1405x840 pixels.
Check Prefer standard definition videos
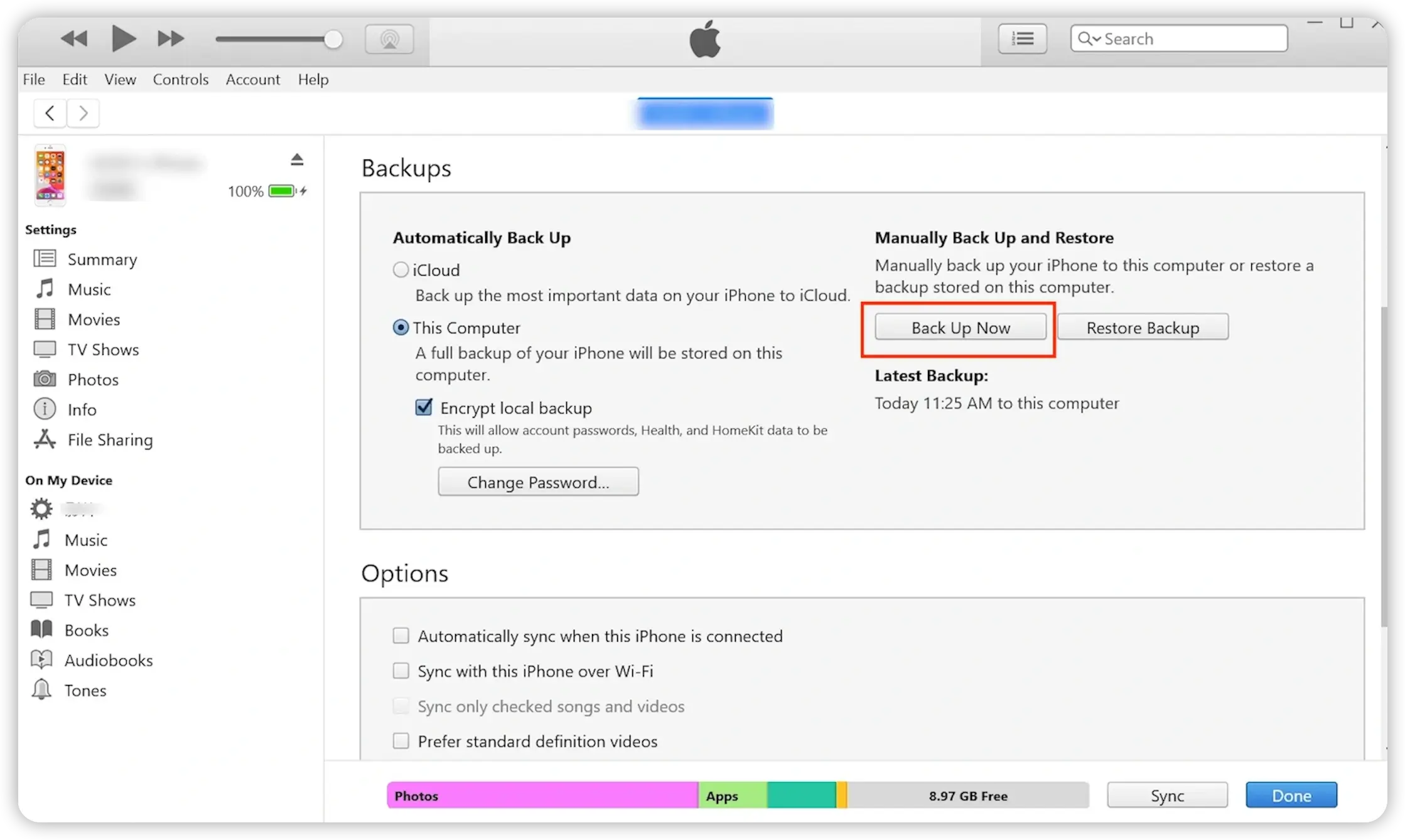(401, 741)
